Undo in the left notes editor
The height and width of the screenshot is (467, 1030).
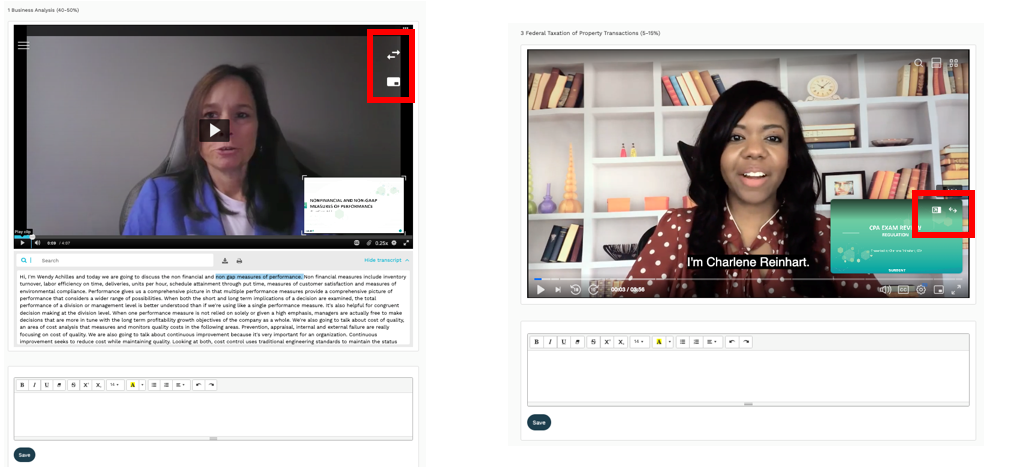(x=198, y=385)
